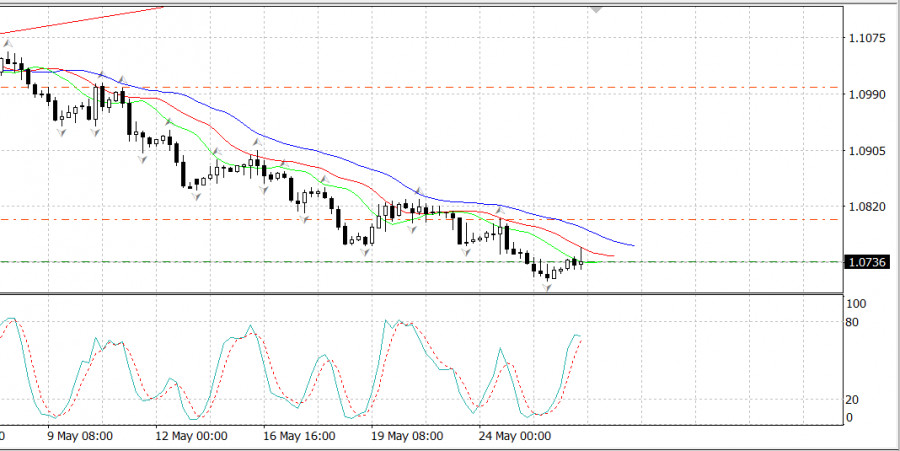The width and height of the screenshot is (900, 451).
Task: Click the right end of the blue moving average
Action: [x=633, y=245]
